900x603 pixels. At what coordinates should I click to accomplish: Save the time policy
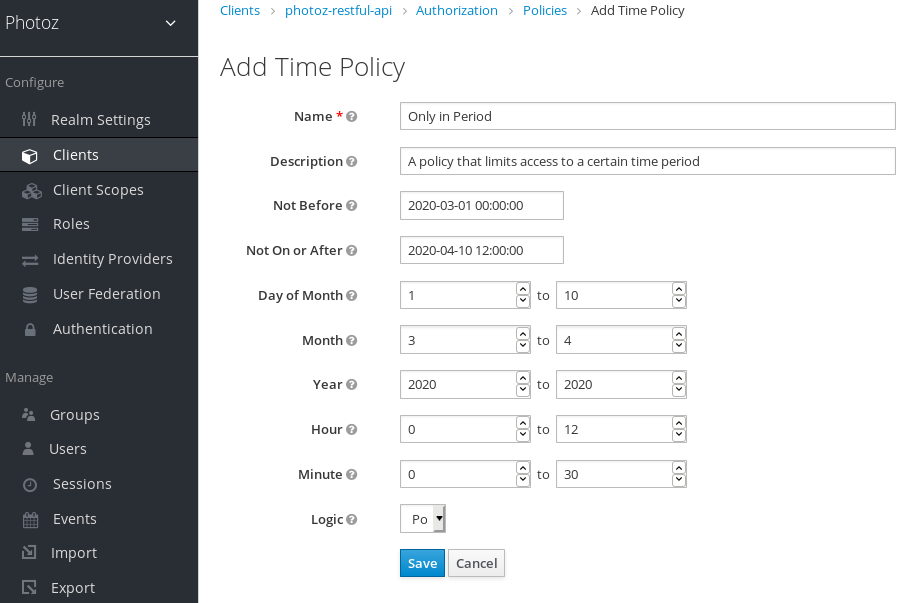click(x=422, y=563)
